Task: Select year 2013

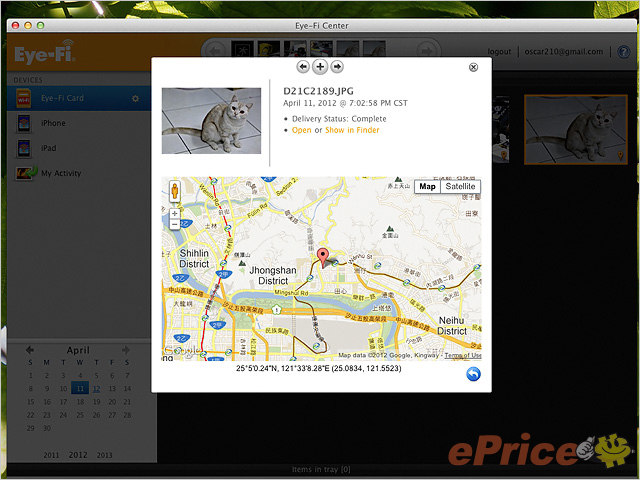Action: (x=104, y=455)
